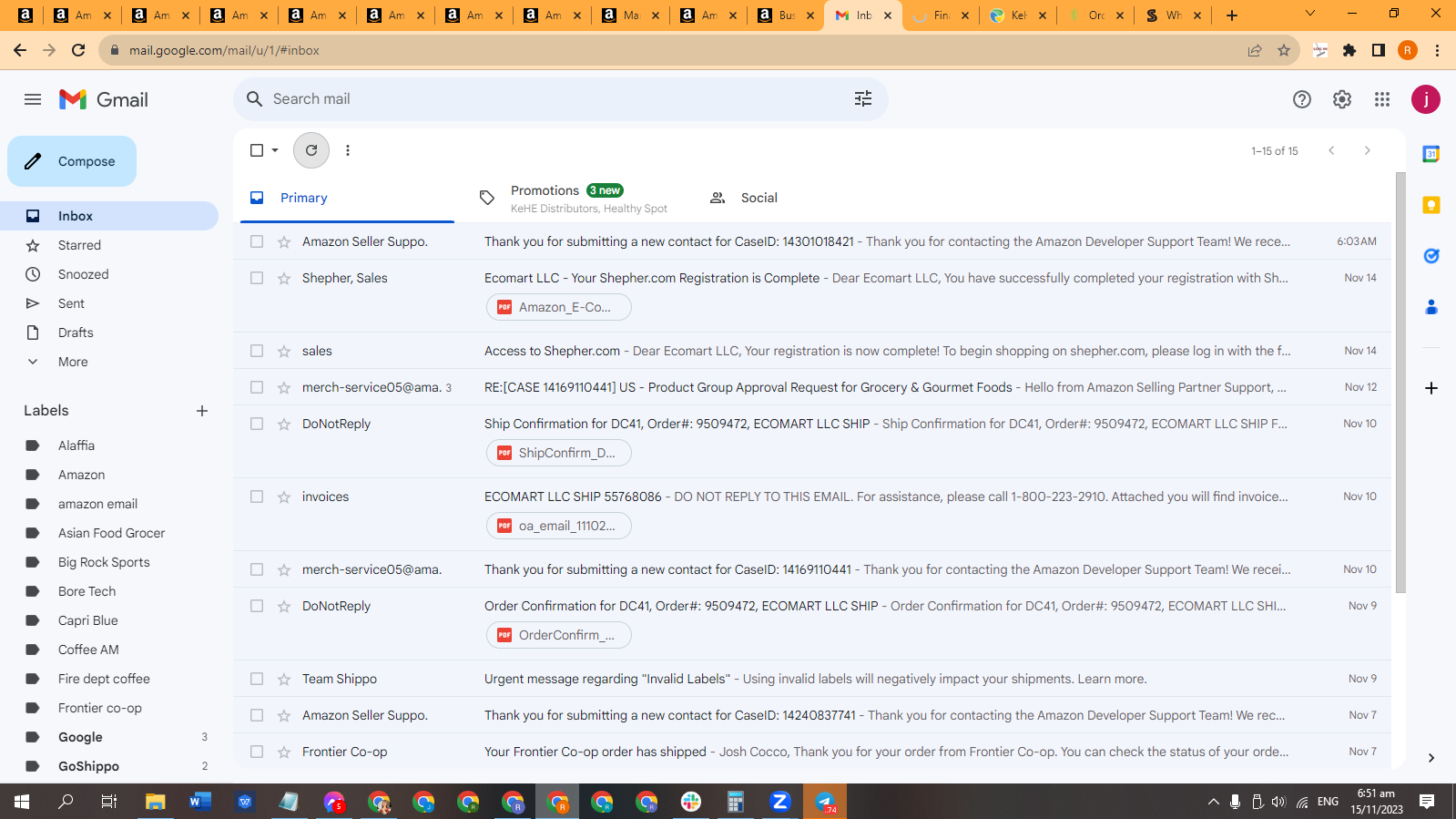Get add-ons plus icon in side panel

click(1431, 388)
